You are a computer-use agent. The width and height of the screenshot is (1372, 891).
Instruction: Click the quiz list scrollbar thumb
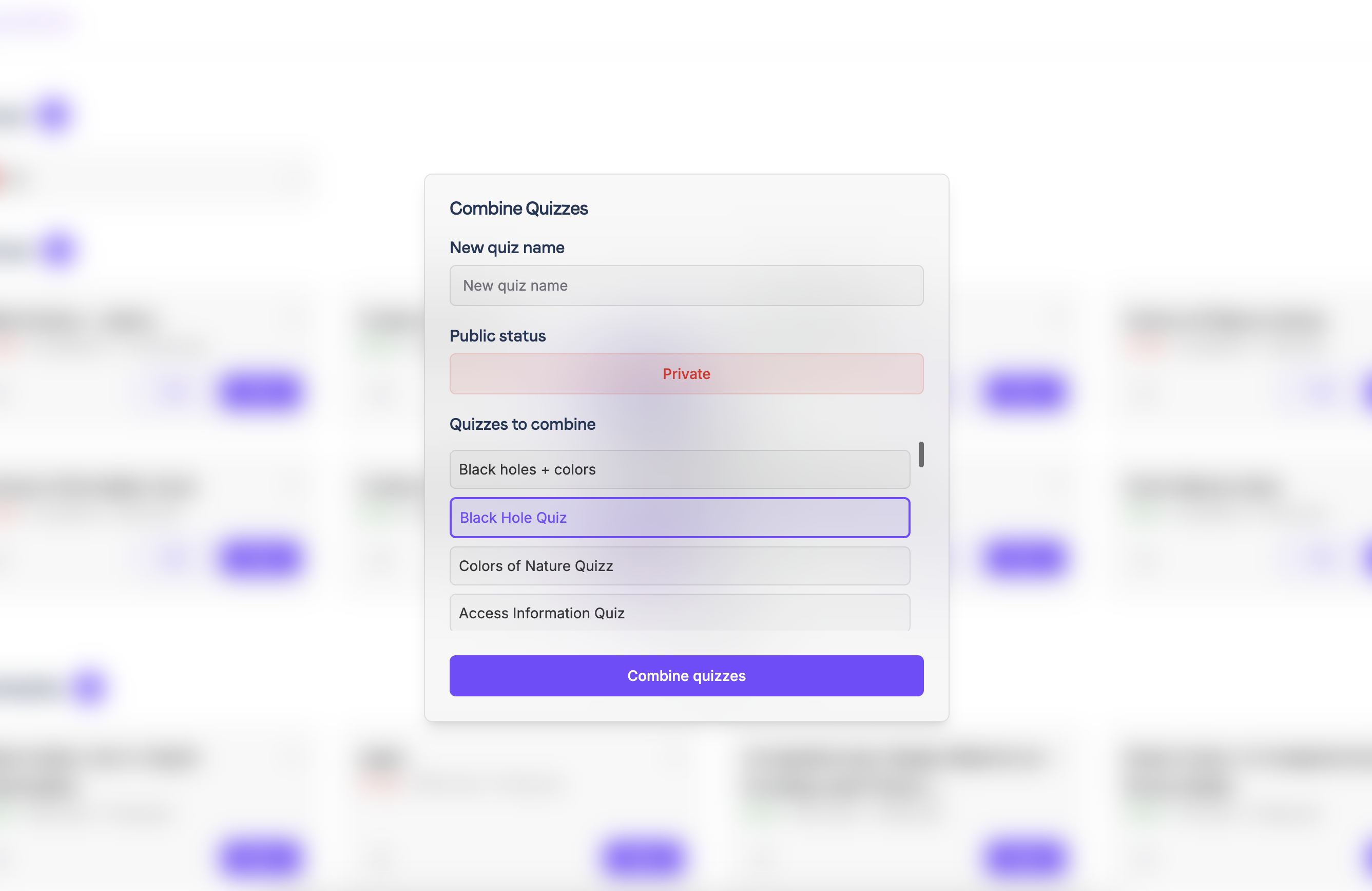point(921,454)
